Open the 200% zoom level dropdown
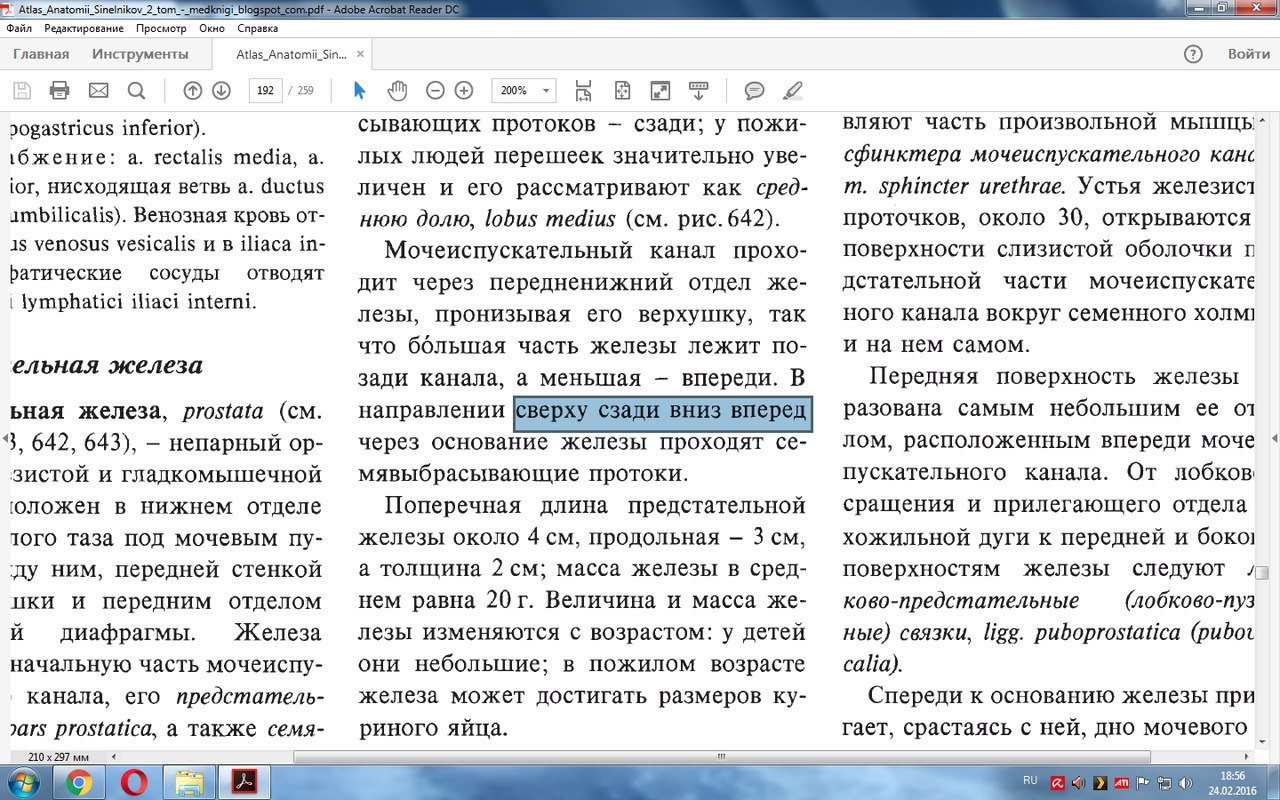This screenshot has width=1280, height=800. [547, 91]
